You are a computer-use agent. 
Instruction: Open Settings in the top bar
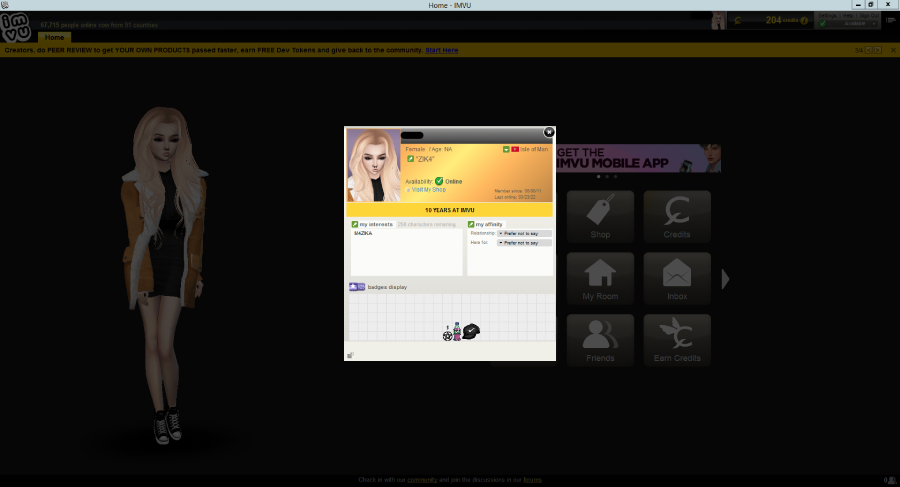point(827,16)
